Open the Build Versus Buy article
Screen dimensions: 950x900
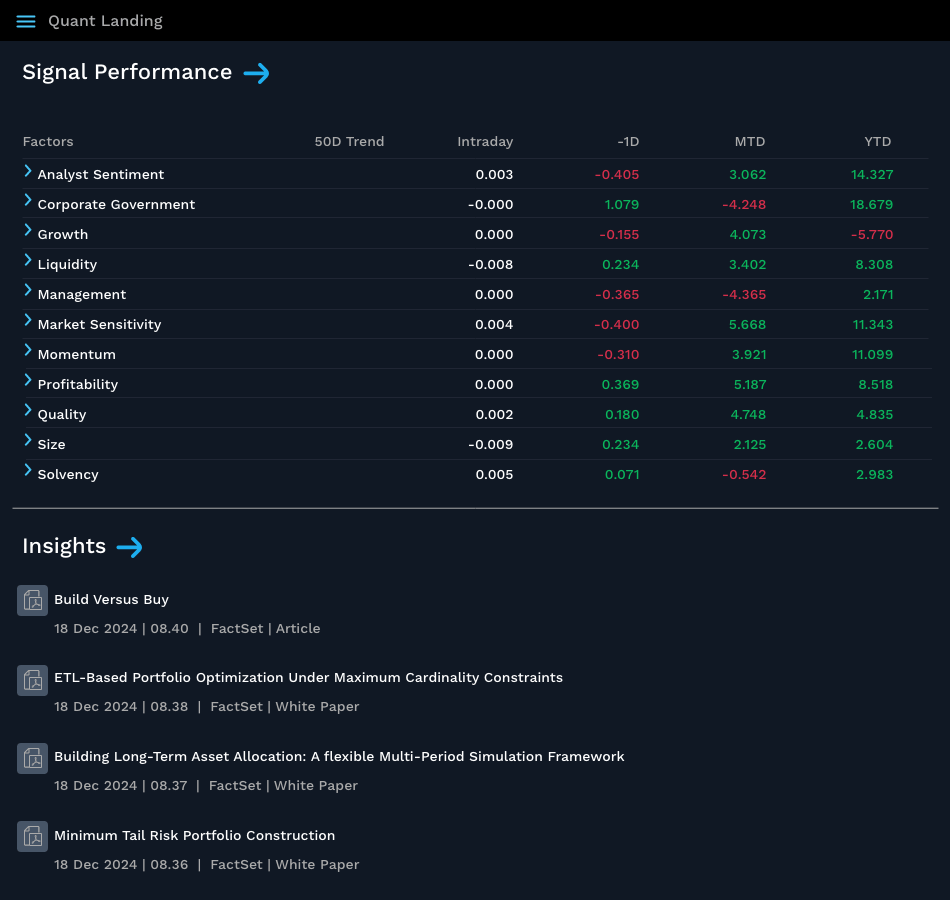(111, 599)
